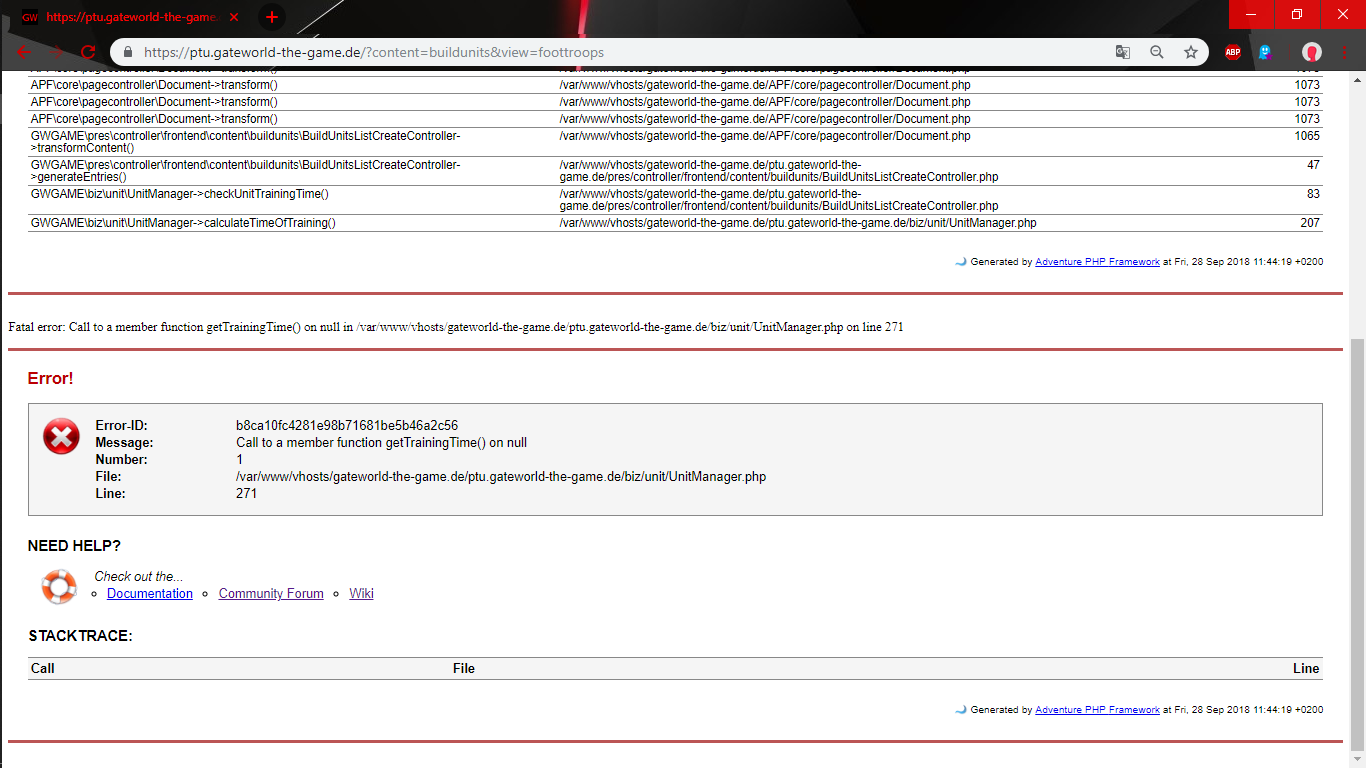Viewport: 1366px width, 768px height.
Task: Click the upper Adventure PHP Framework link
Action: 1097,262
